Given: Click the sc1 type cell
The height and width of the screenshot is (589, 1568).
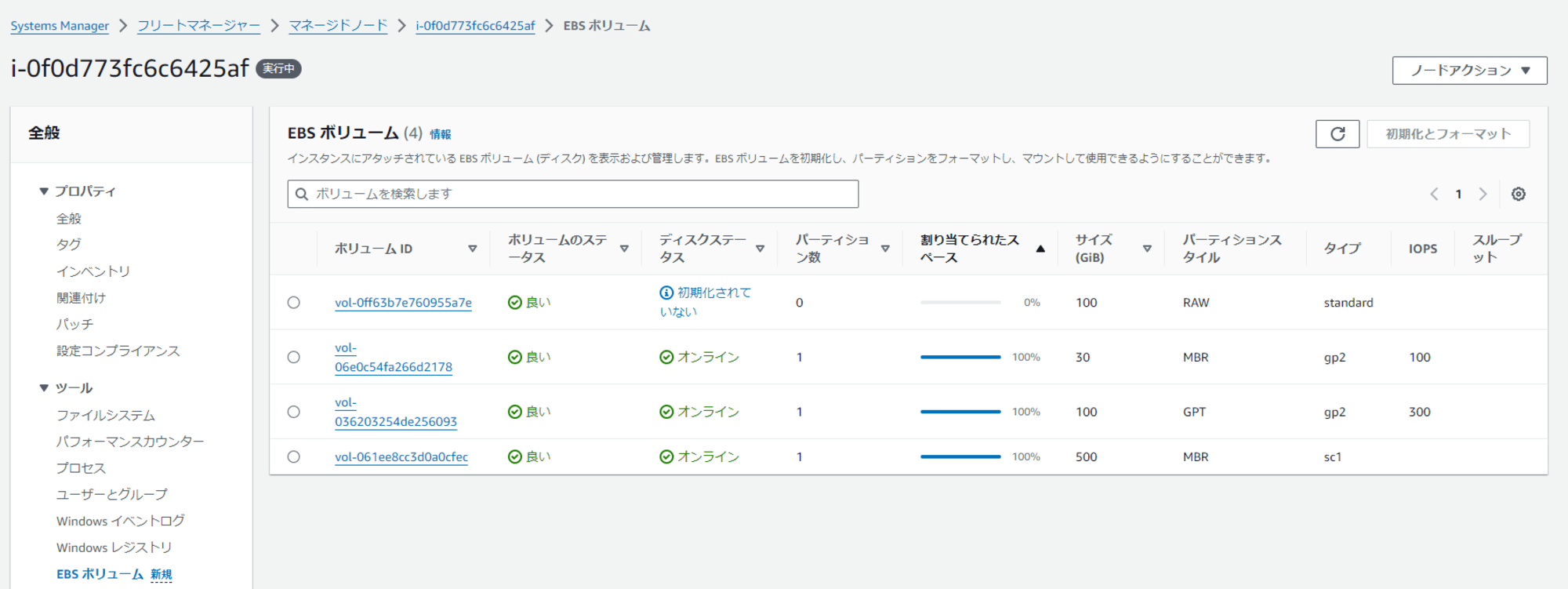Looking at the screenshot, I should point(1333,456).
